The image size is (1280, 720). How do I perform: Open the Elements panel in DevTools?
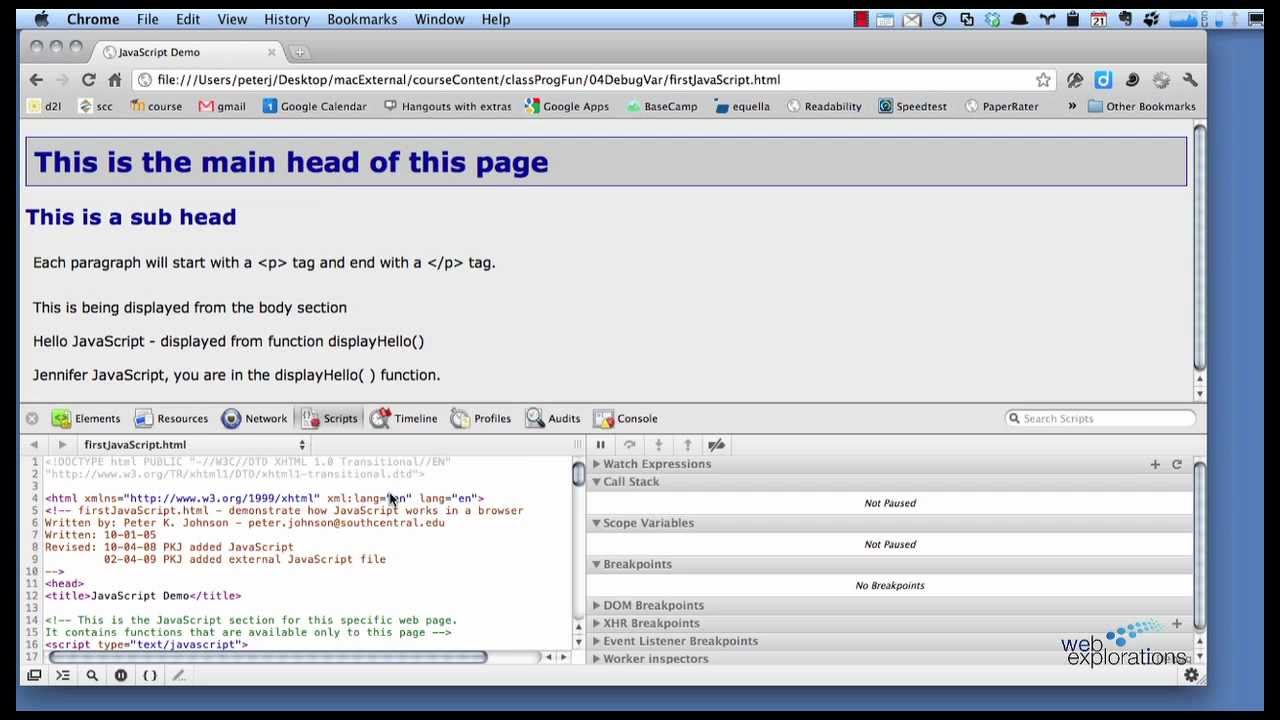[86, 419]
